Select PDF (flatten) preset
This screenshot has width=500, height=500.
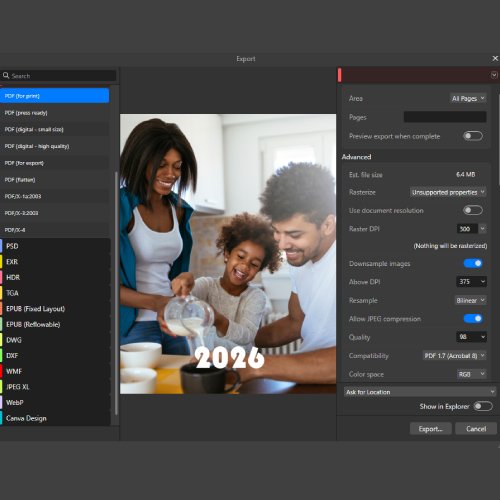[x=55, y=180]
